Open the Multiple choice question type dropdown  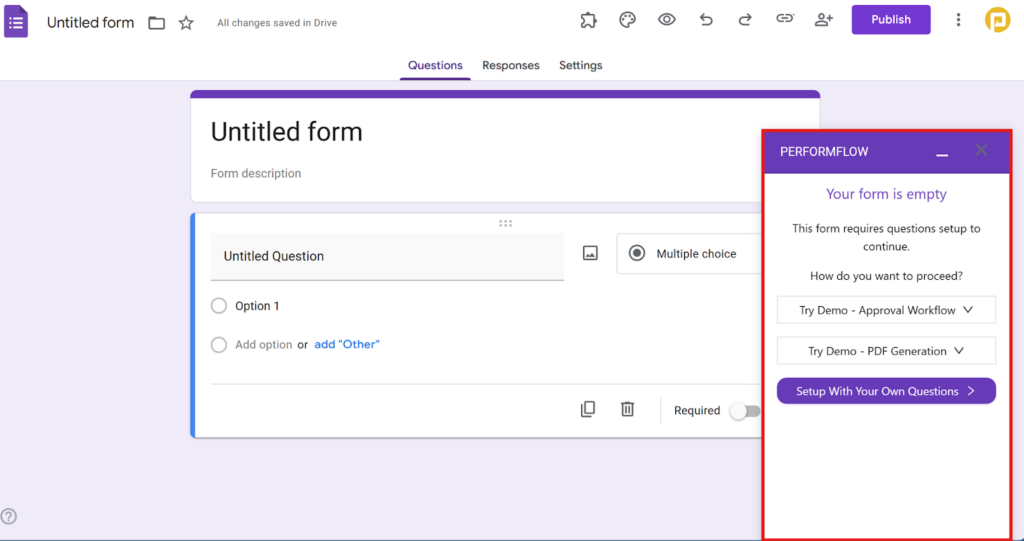pyautogui.click(x=690, y=254)
